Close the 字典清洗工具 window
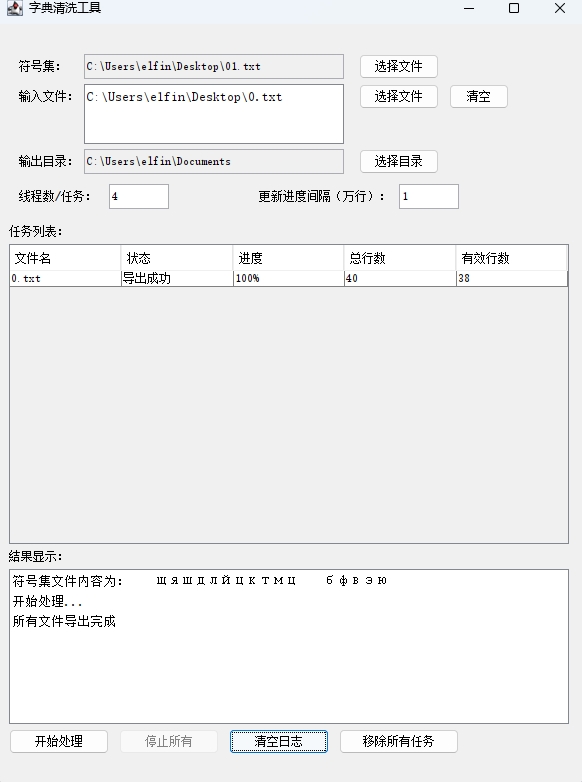 [x=560, y=8]
